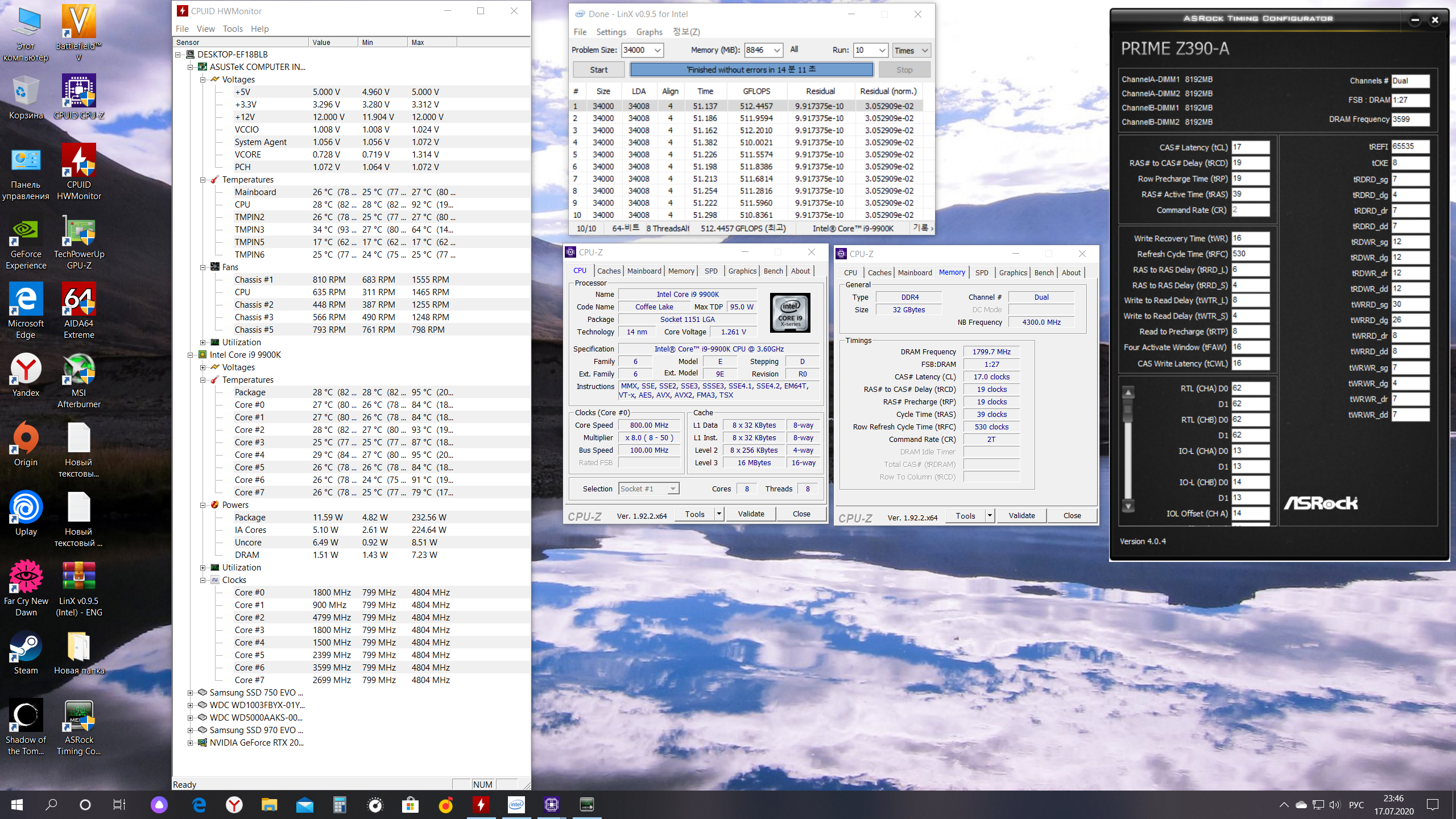Open the Problem Size dropdown in LinX
This screenshot has height=819, width=1456.
657,50
